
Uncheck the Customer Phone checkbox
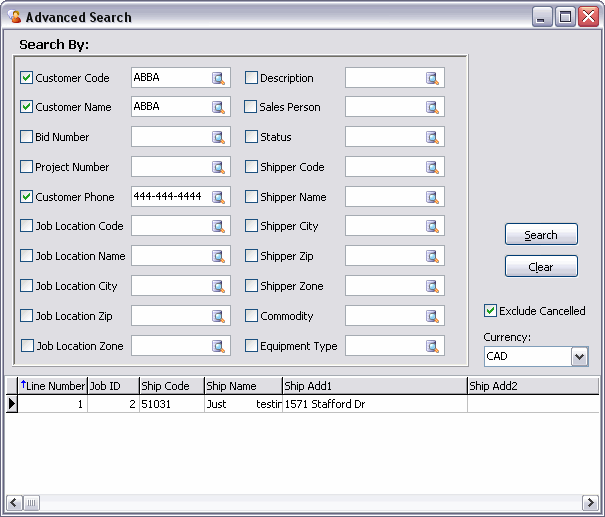point(27,197)
